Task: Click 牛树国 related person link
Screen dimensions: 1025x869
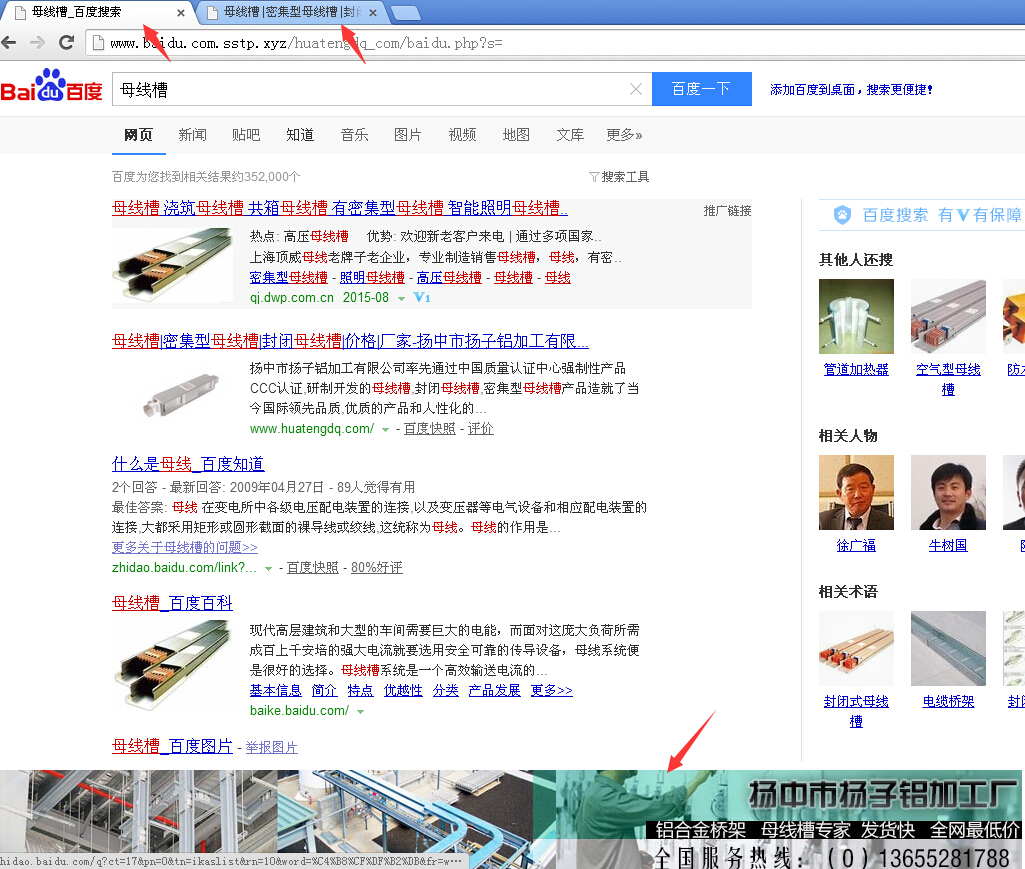Action: 948,545
